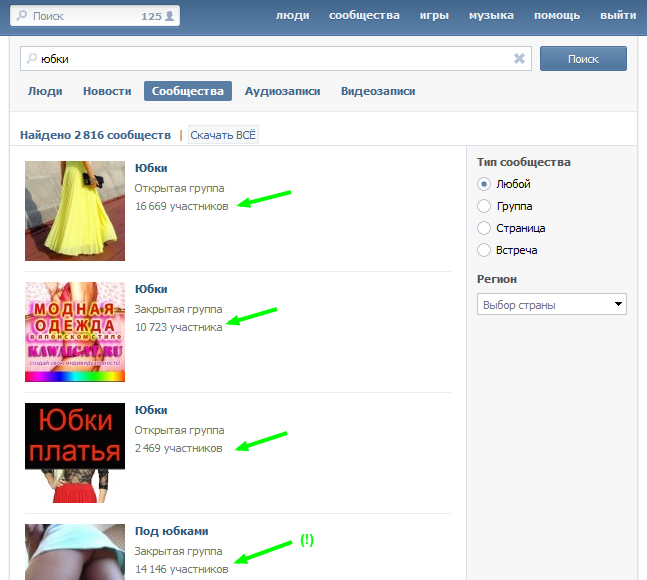Click the yellow skirt group thumbnail

click(x=75, y=211)
